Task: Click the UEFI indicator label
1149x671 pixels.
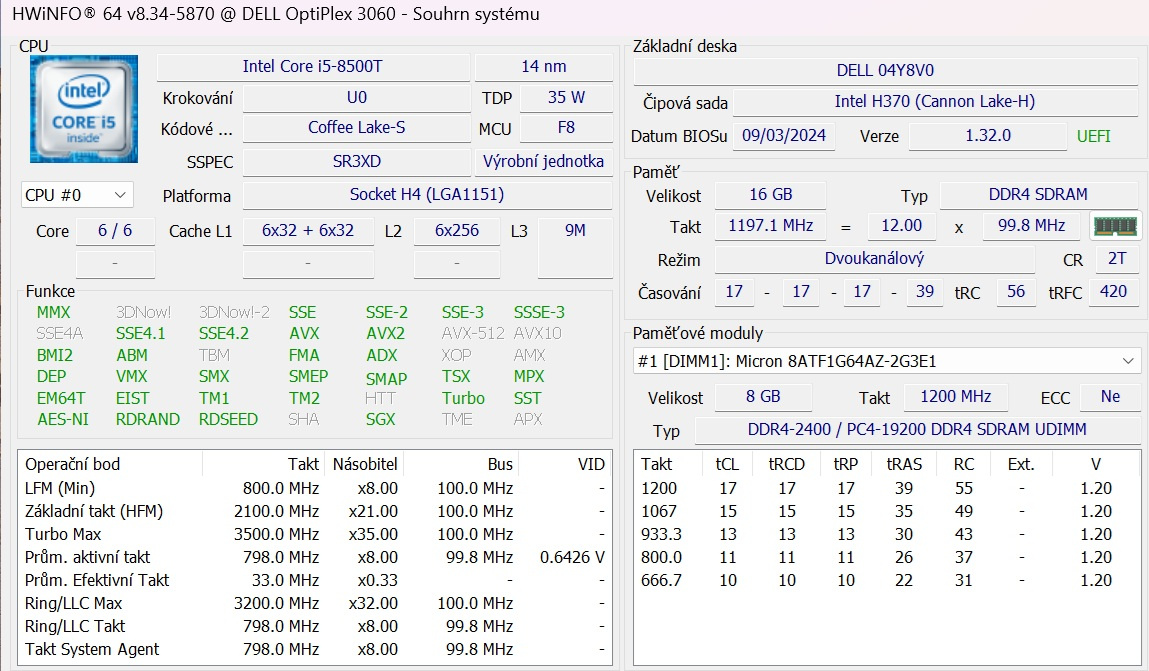Action: [x=1094, y=136]
